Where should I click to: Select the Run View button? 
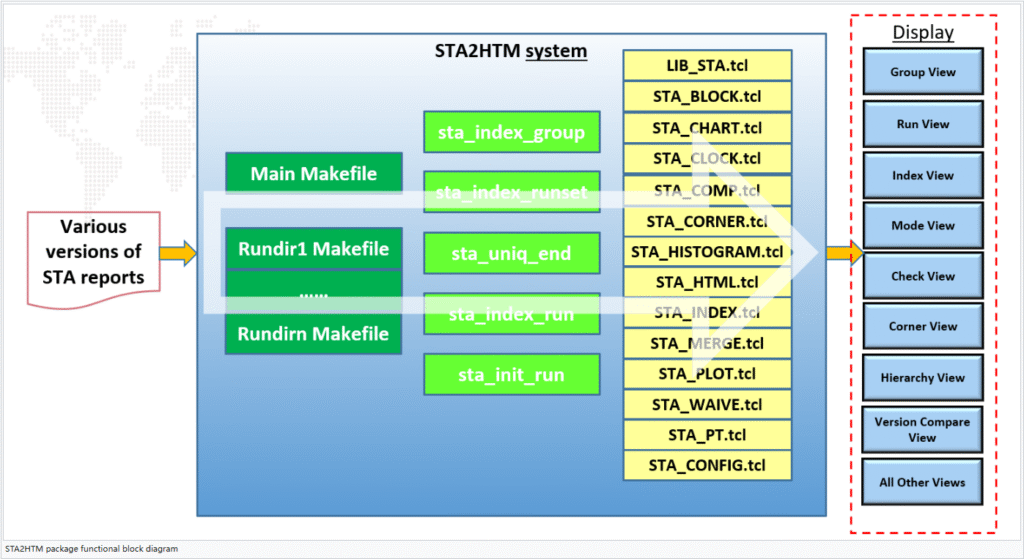(x=922, y=124)
